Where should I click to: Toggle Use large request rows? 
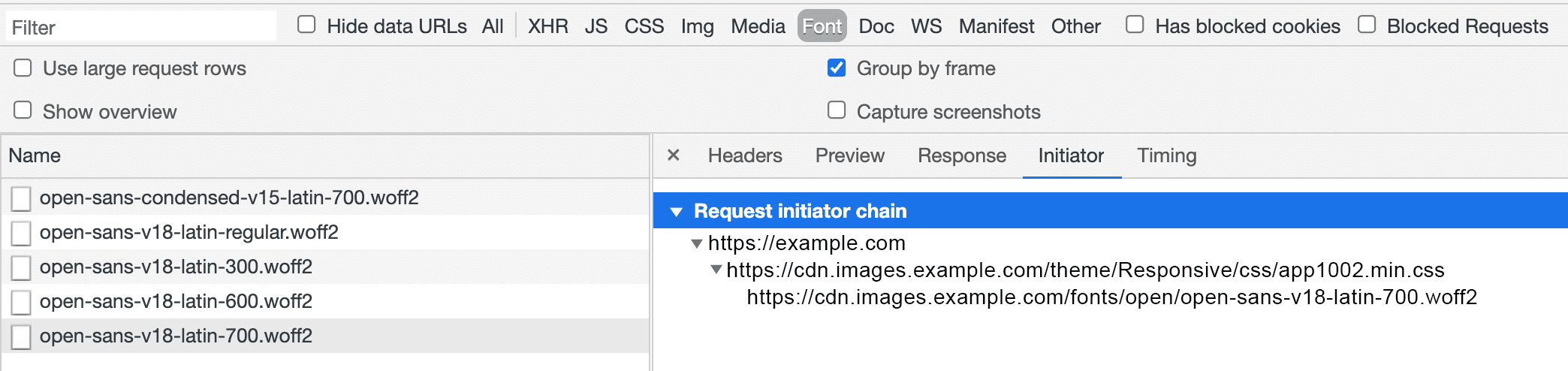tap(23, 68)
